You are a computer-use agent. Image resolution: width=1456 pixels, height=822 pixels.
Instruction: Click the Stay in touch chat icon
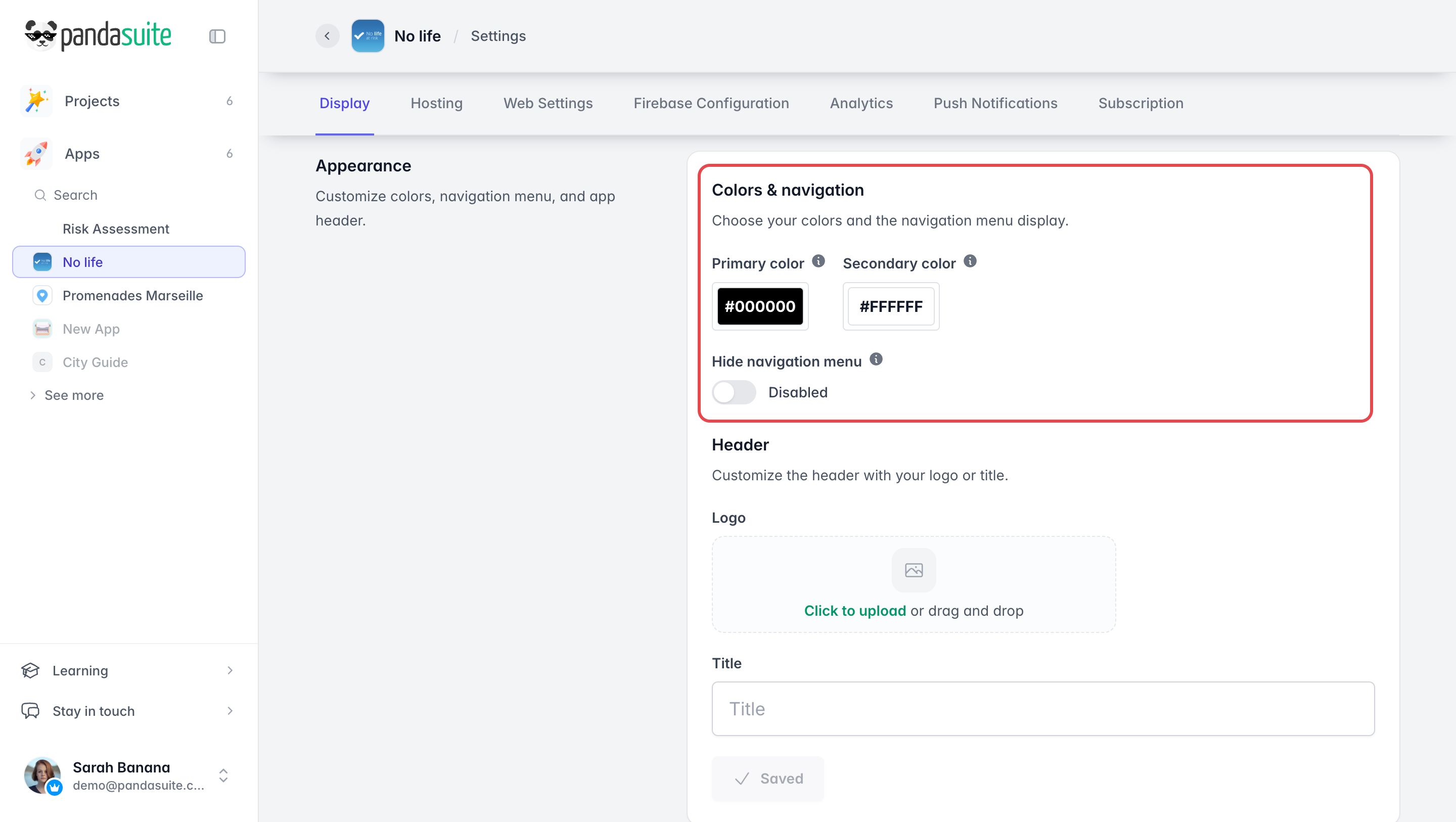tap(30, 711)
